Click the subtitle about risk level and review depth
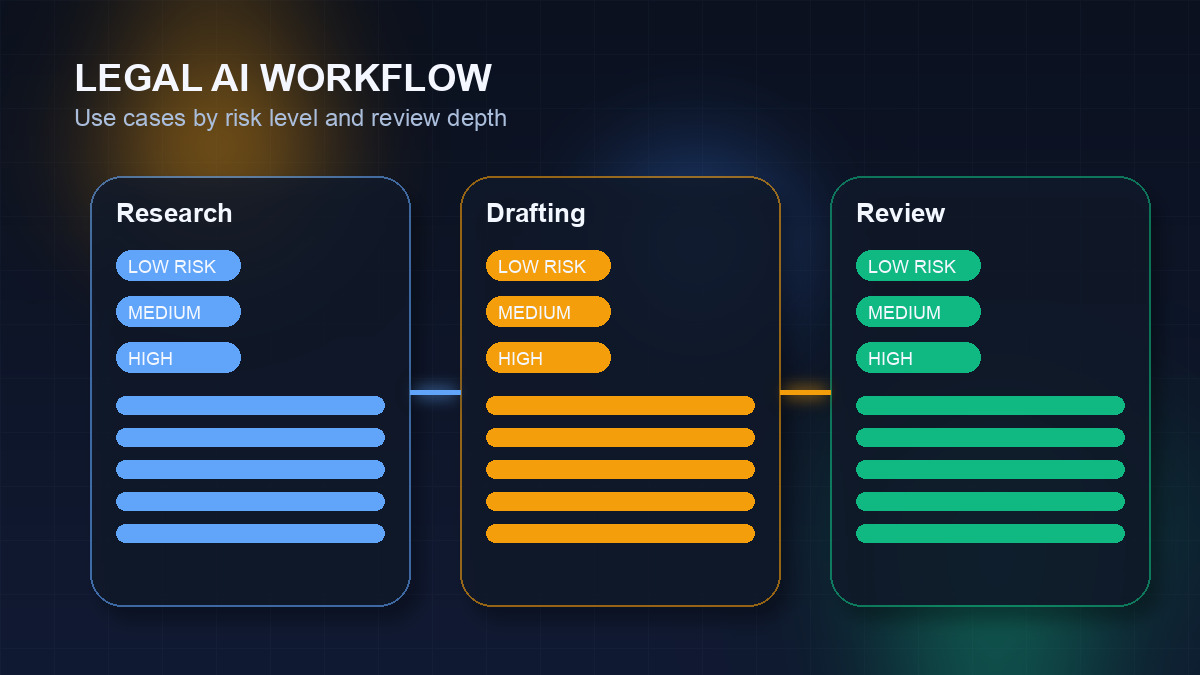This screenshot has width=1200, height=675. pyautogui.click(x=289, y=117)
